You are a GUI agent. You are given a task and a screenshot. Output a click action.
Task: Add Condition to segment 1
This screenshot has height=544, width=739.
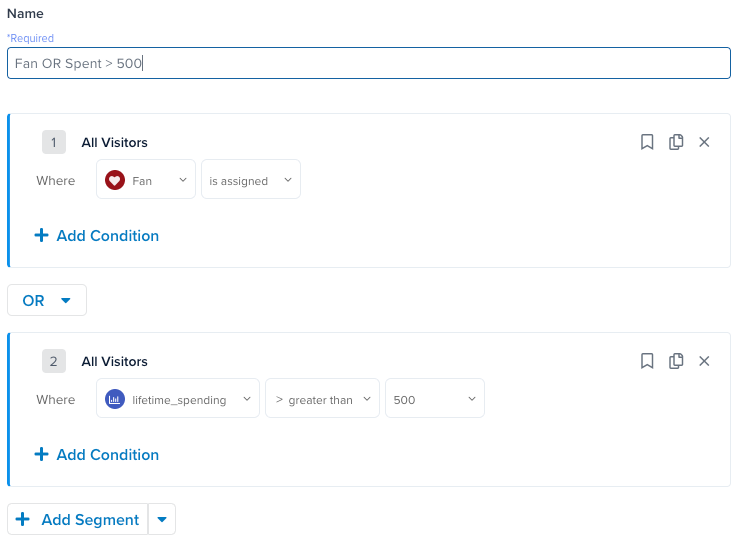[x=97, y=236]
